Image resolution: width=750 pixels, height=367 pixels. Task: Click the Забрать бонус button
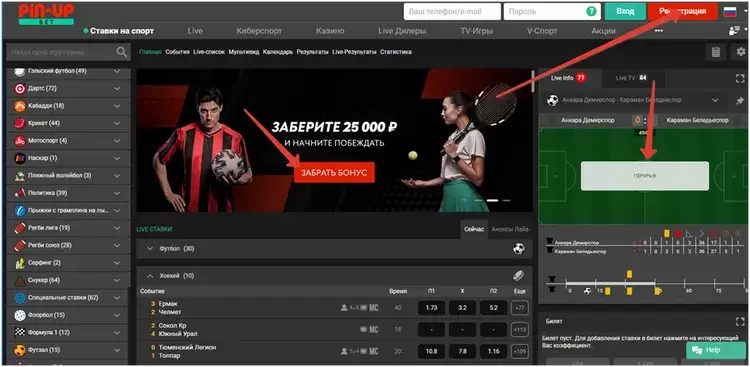[334, 173]
